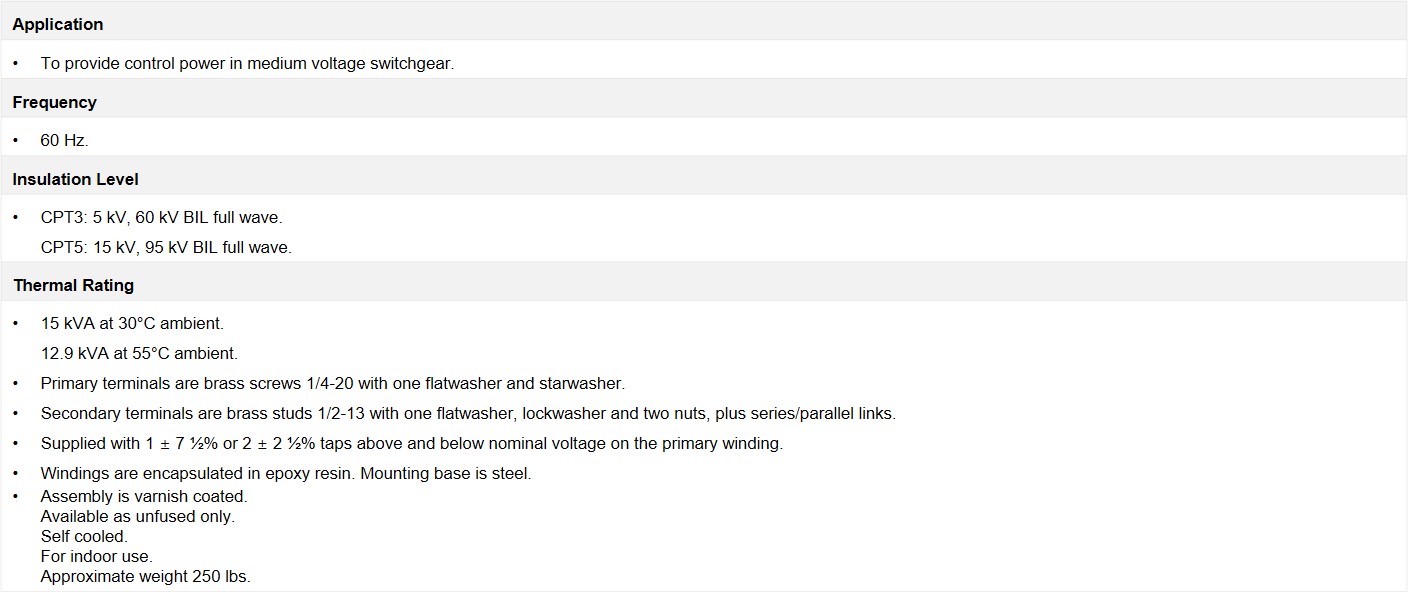This screenshot has height=597, width=1408.
Task: Click the CPT5 15 kV 95 kV BIL line
Action: [166, 247]
